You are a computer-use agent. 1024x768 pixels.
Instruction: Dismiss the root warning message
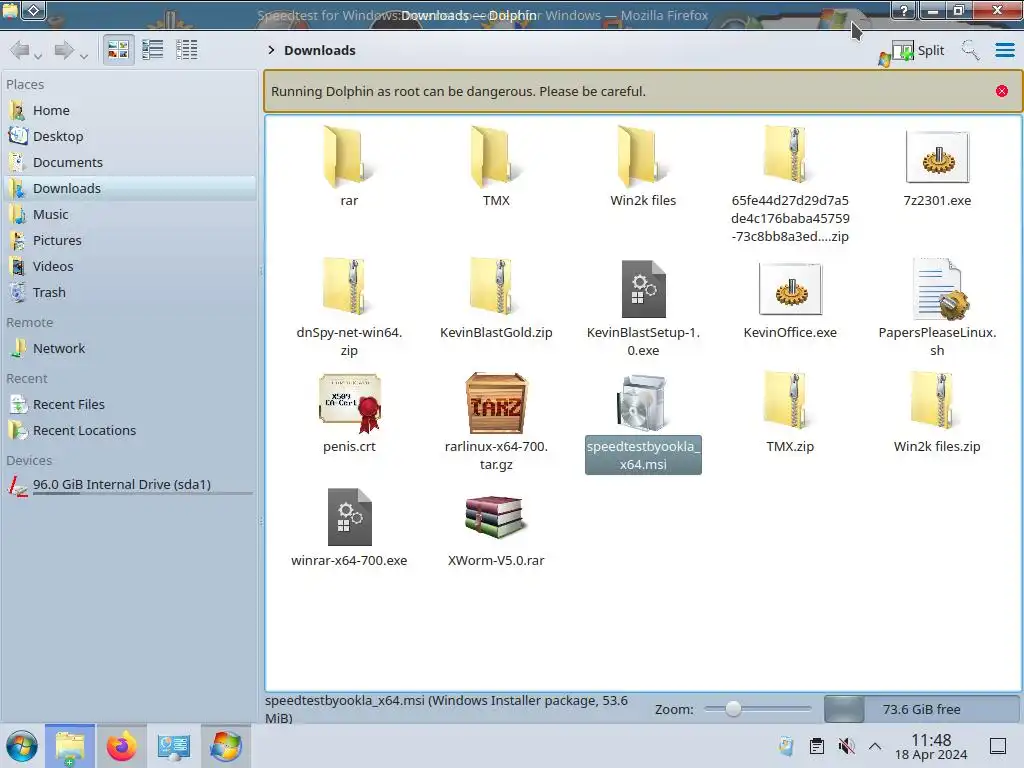(x=1002, y=91)
